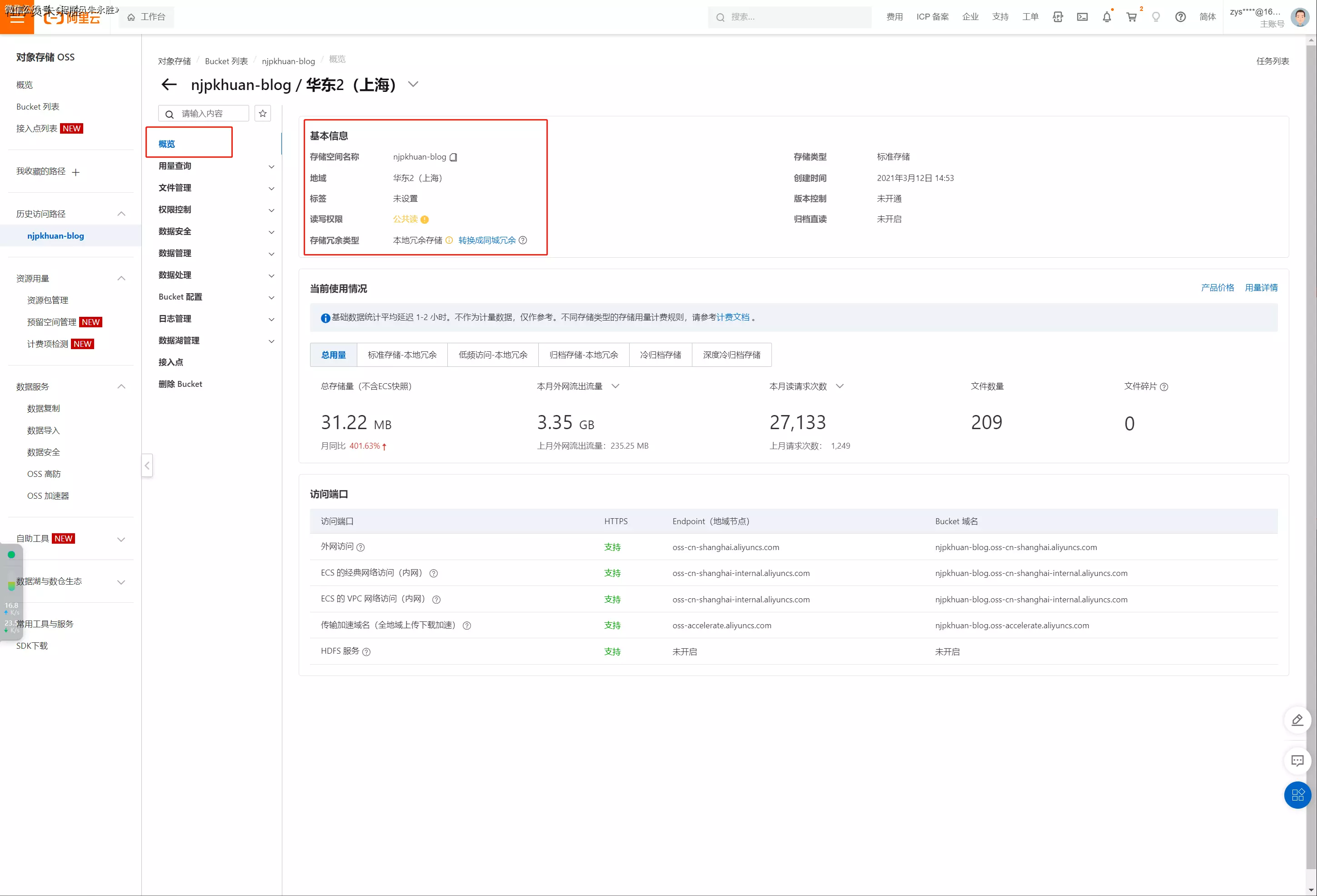Expand the 文件管理 menu section

(x=215, y=188)
